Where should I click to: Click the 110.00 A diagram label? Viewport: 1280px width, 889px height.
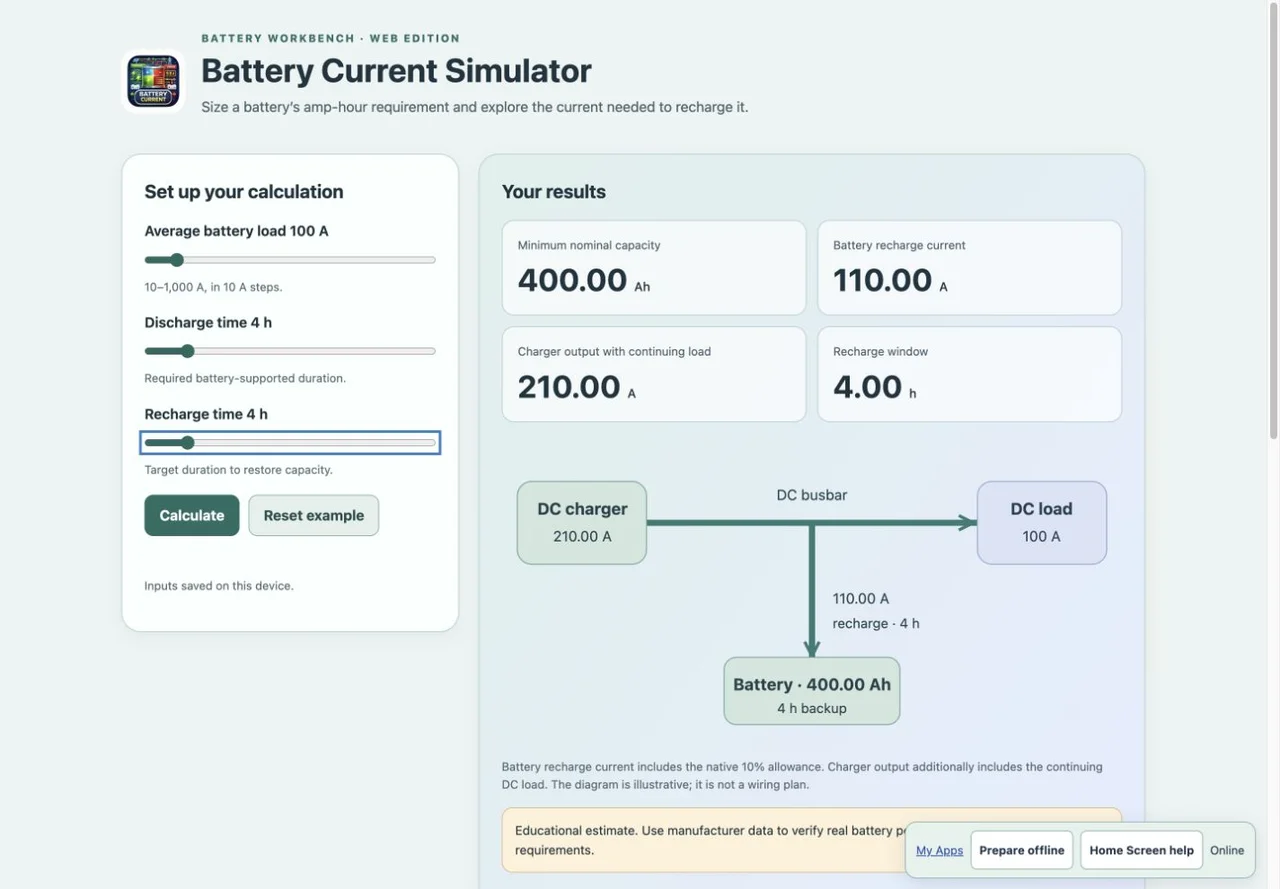click(861, 598)
